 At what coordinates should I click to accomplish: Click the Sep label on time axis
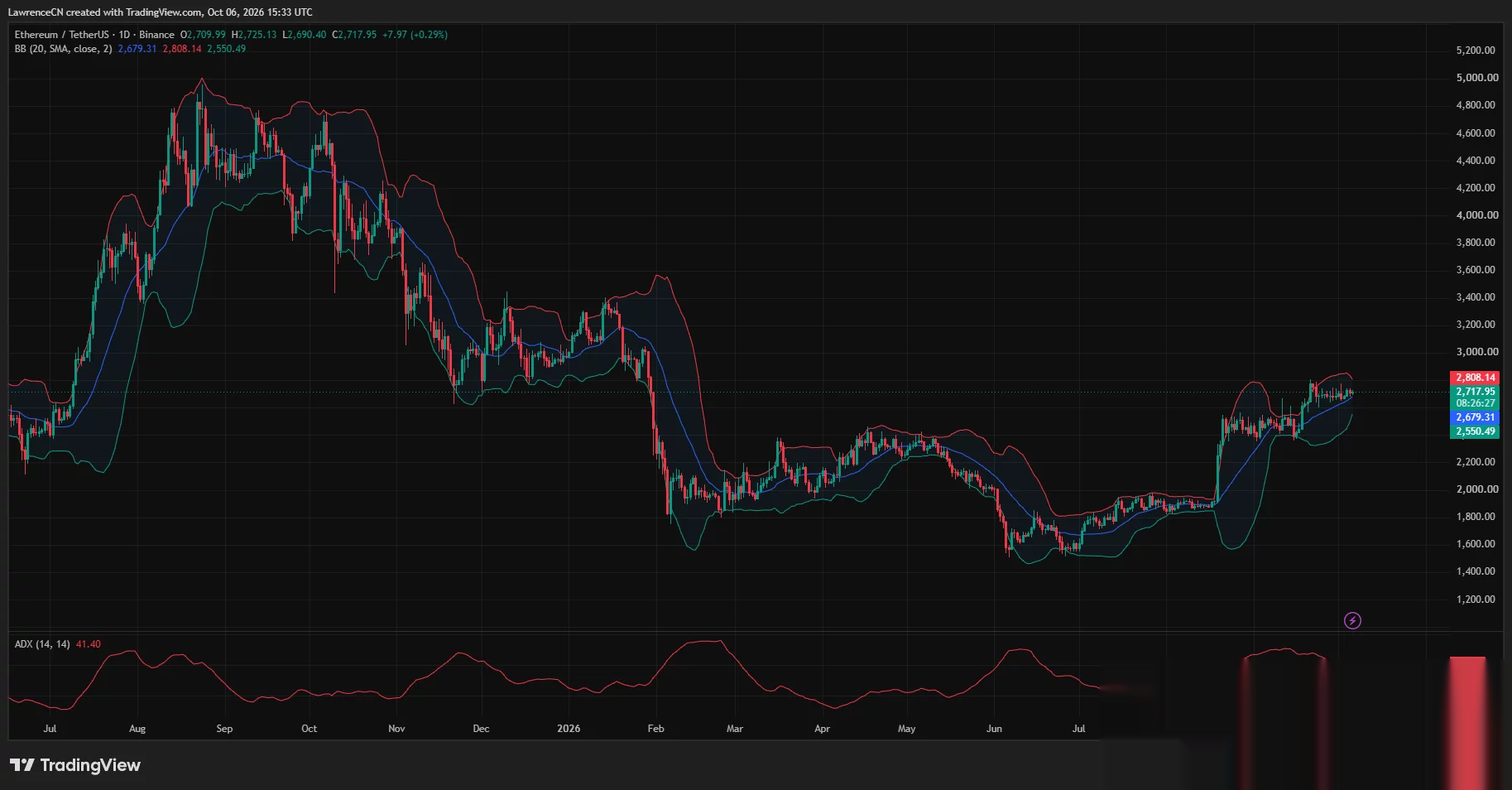click(224, 729)
